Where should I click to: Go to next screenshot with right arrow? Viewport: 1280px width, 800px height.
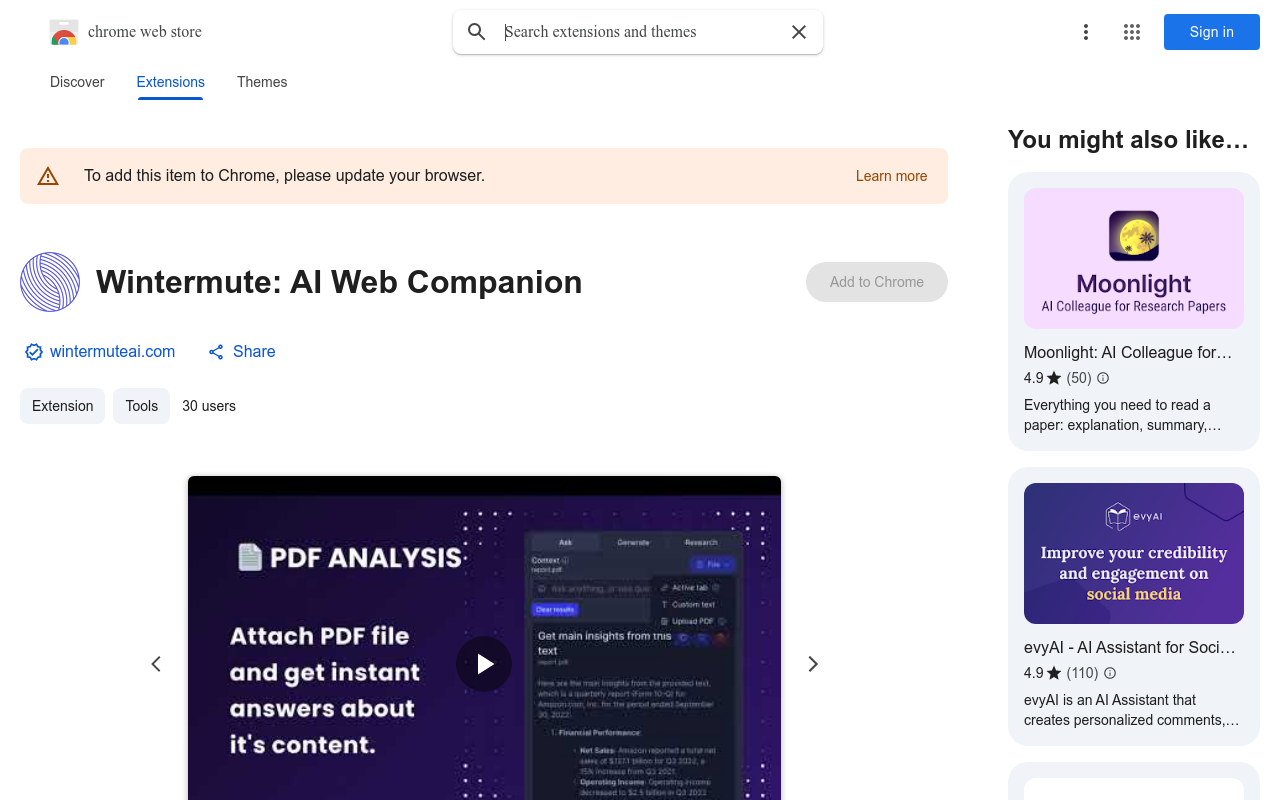point(813,664)
